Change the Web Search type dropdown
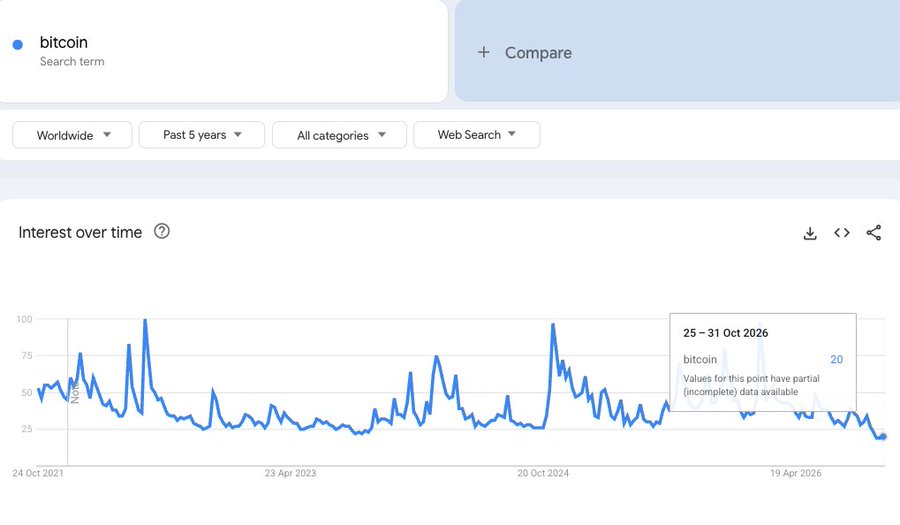This screenshot has width=900, height=525. click(476, 135)
